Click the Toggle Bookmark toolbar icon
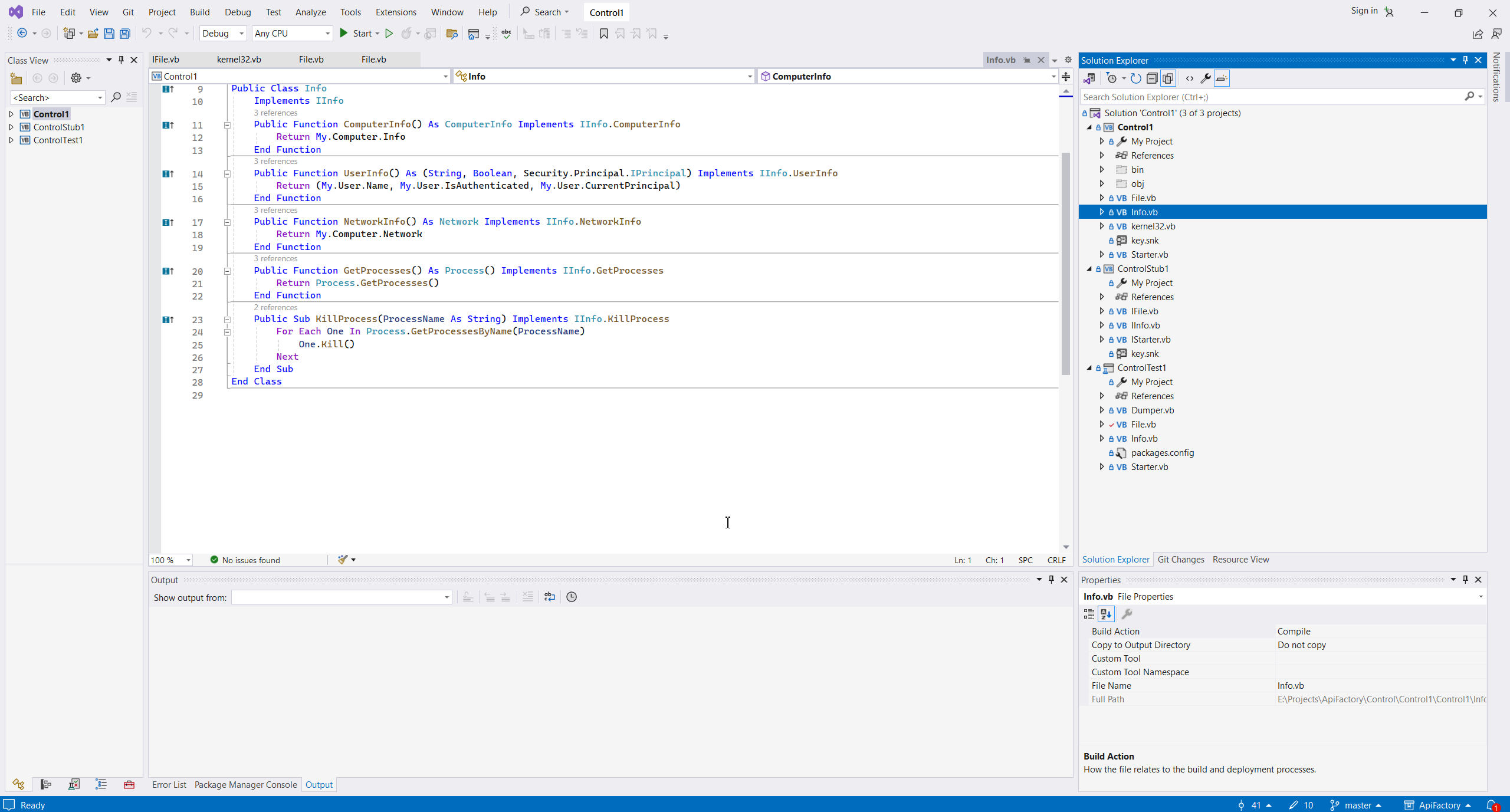This screenshot has height=812, width=1510. 603,34
